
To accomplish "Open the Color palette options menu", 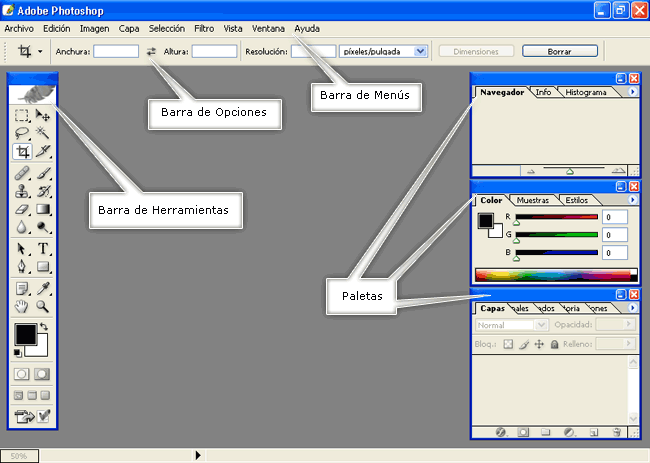I will click(x=632, y=200).
